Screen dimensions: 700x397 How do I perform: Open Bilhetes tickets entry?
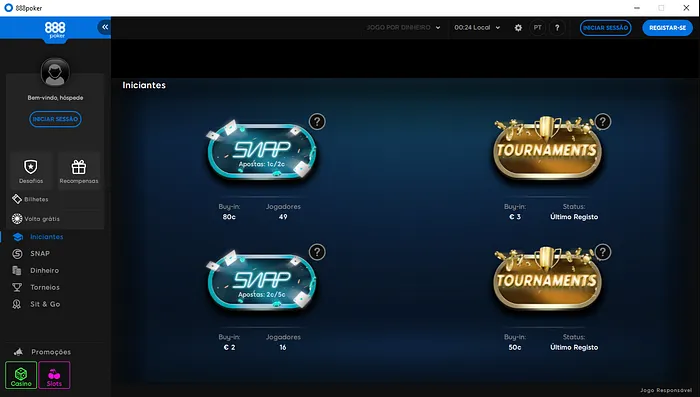point(30,199)
